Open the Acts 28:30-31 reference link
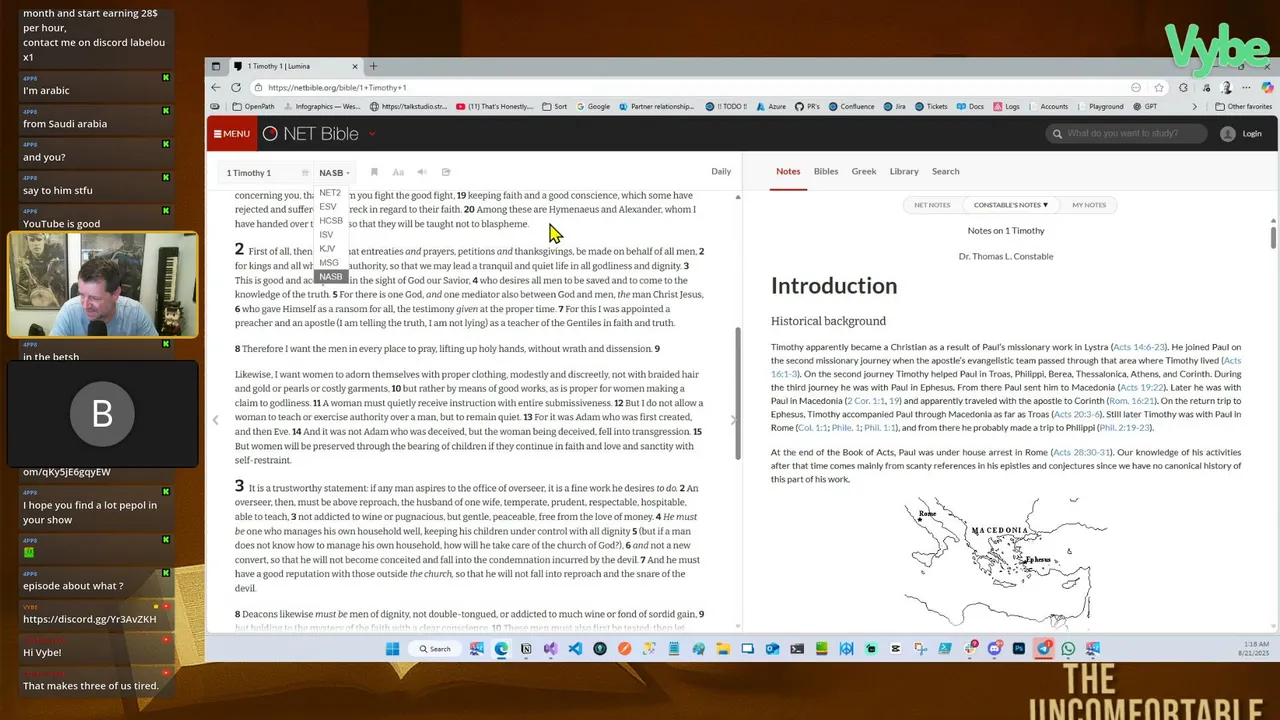Viewport: 1280px width, 720px height. 1081,452
